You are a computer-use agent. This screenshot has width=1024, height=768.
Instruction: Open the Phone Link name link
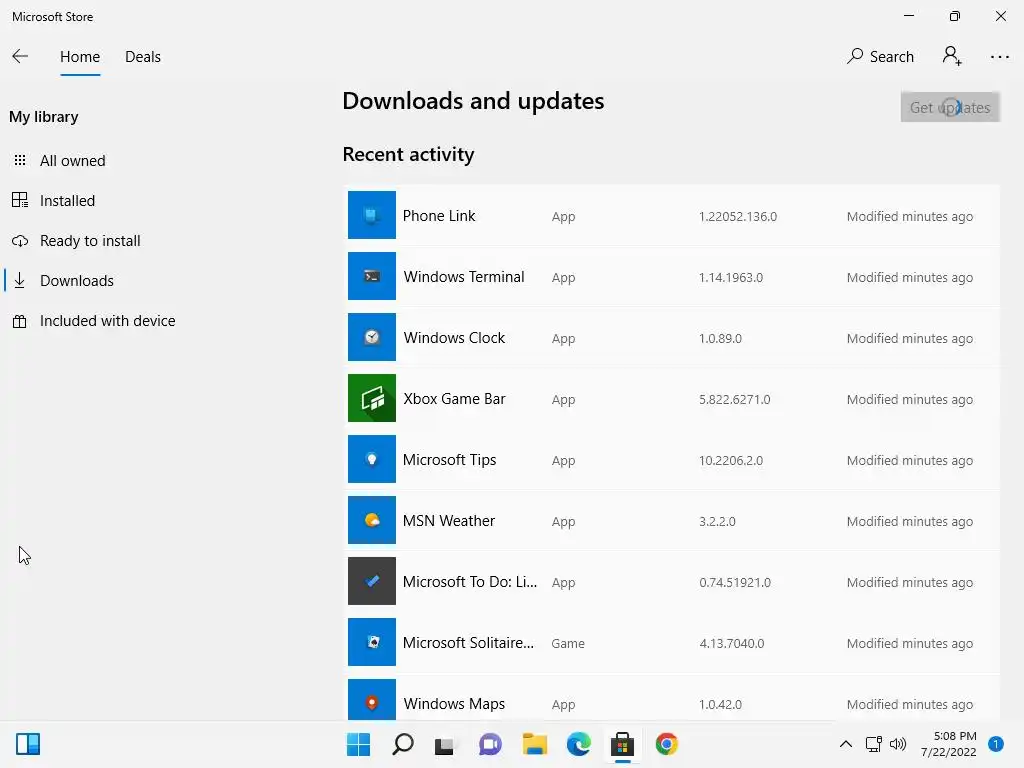click(x=439, y=216)
